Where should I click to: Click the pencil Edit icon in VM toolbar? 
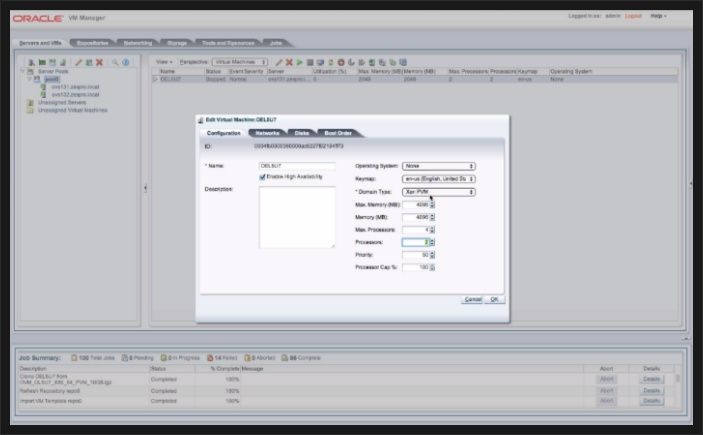tap(279, 62)
